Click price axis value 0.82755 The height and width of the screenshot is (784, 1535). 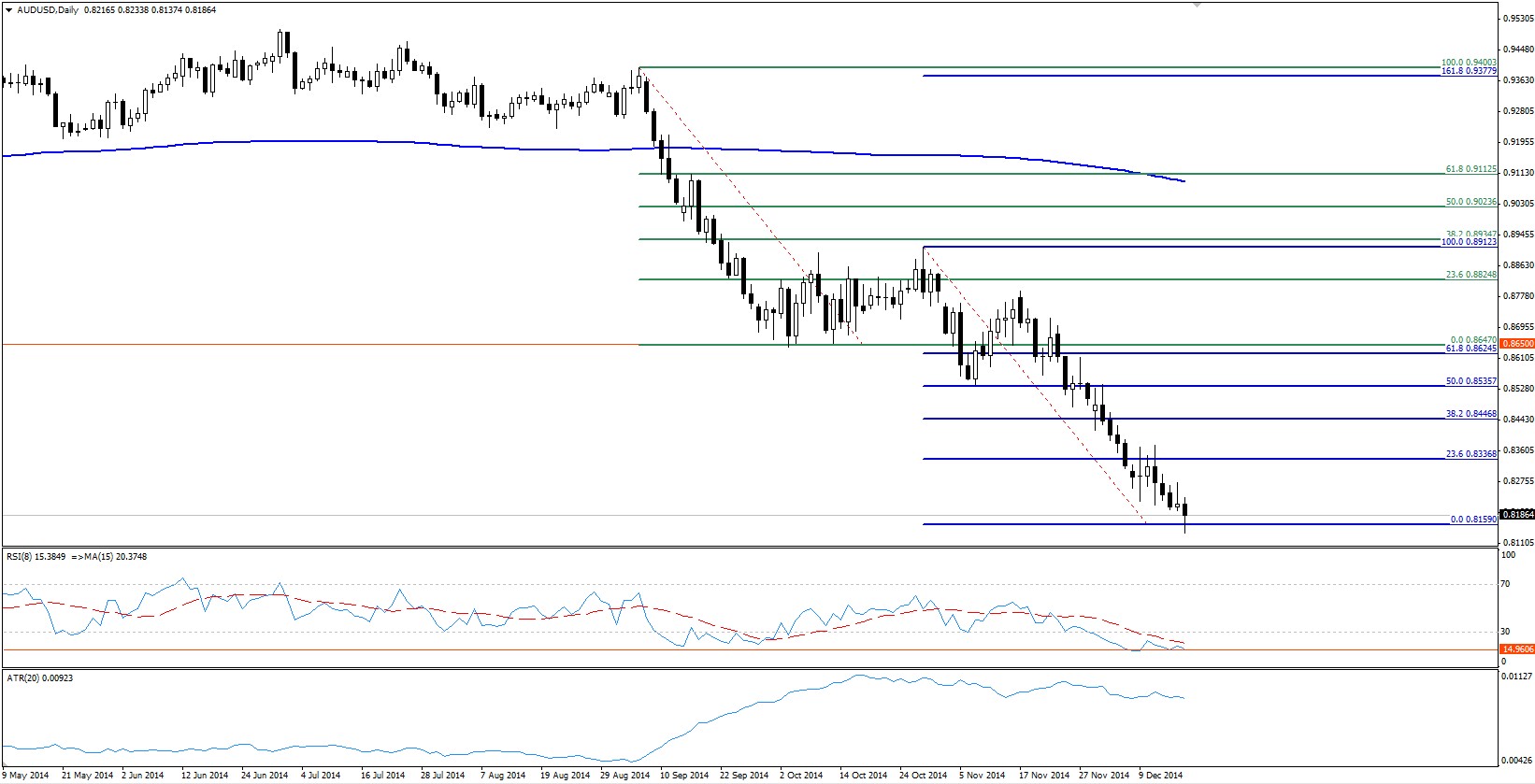[x=1519, y=481]
